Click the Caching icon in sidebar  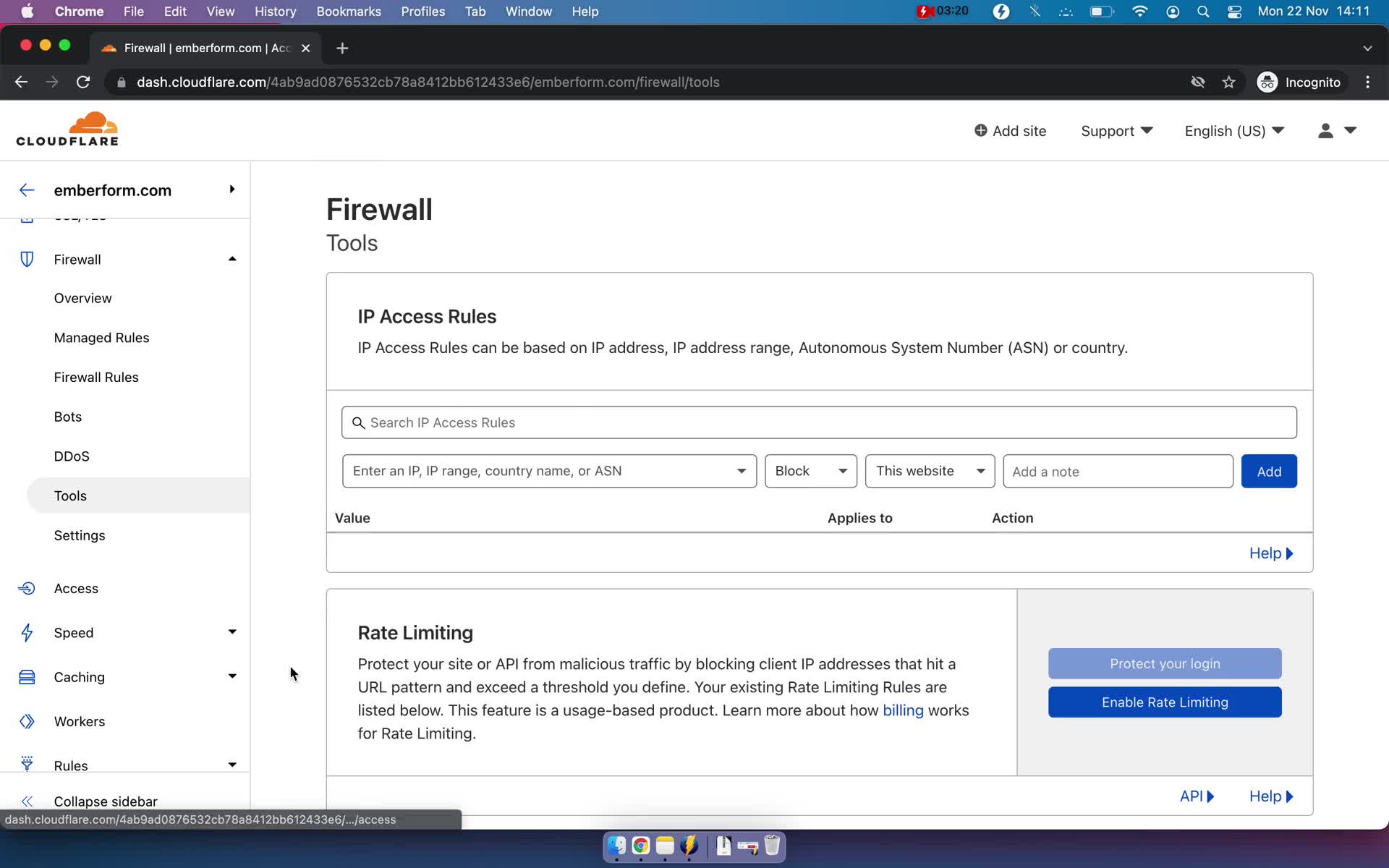pyautogui.click(x=25, y=676)
